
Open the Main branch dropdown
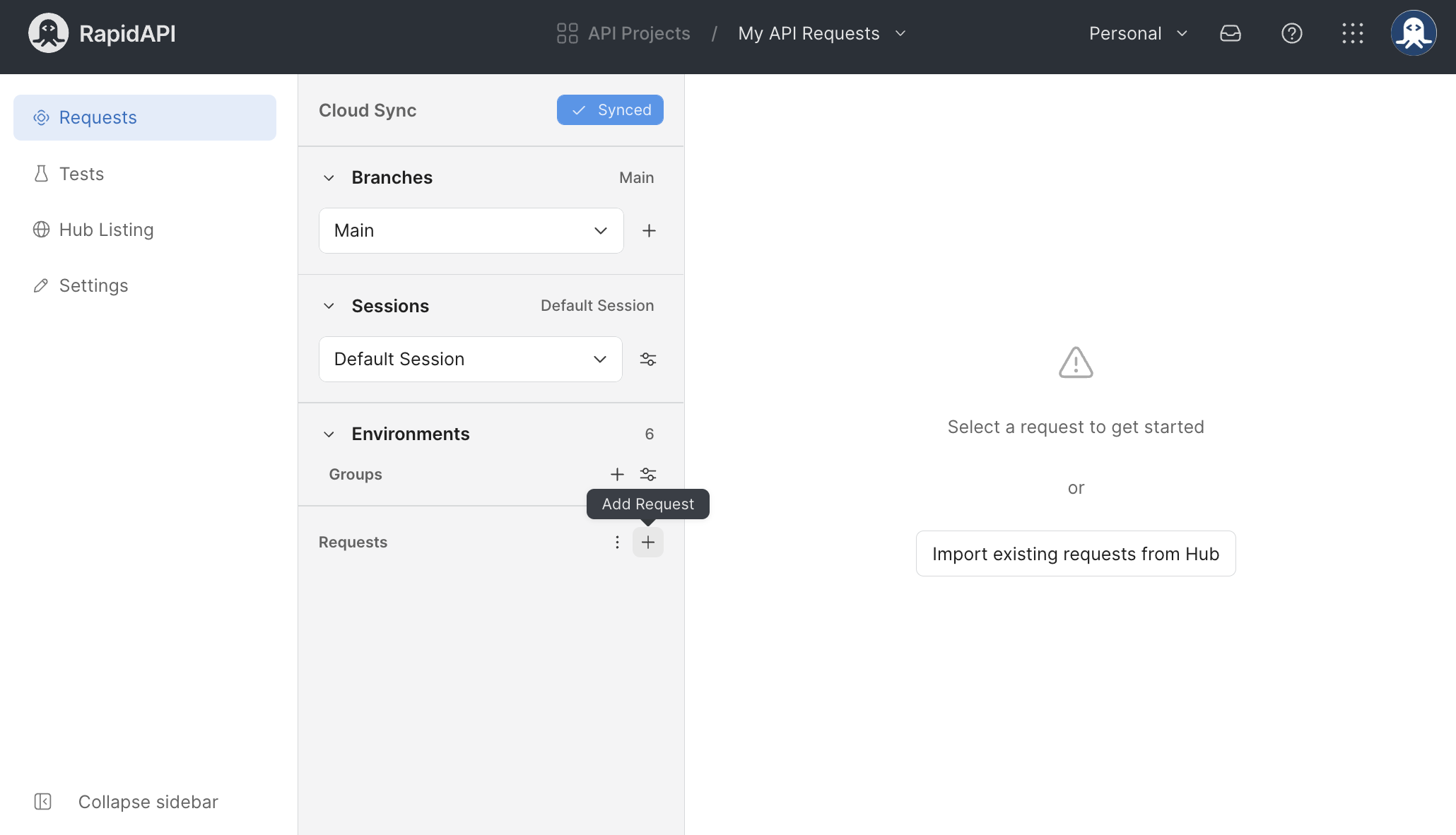[x=471, y=230]
